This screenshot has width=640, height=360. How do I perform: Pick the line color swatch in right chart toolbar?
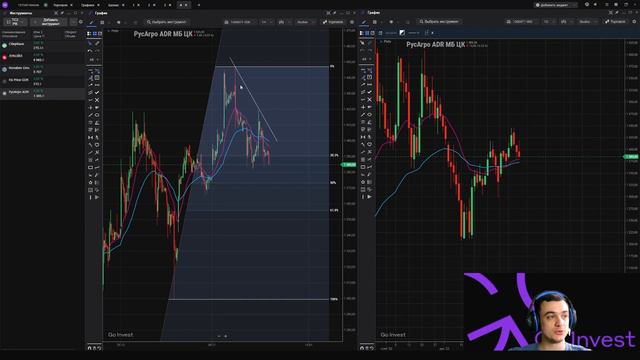[402, 33]
